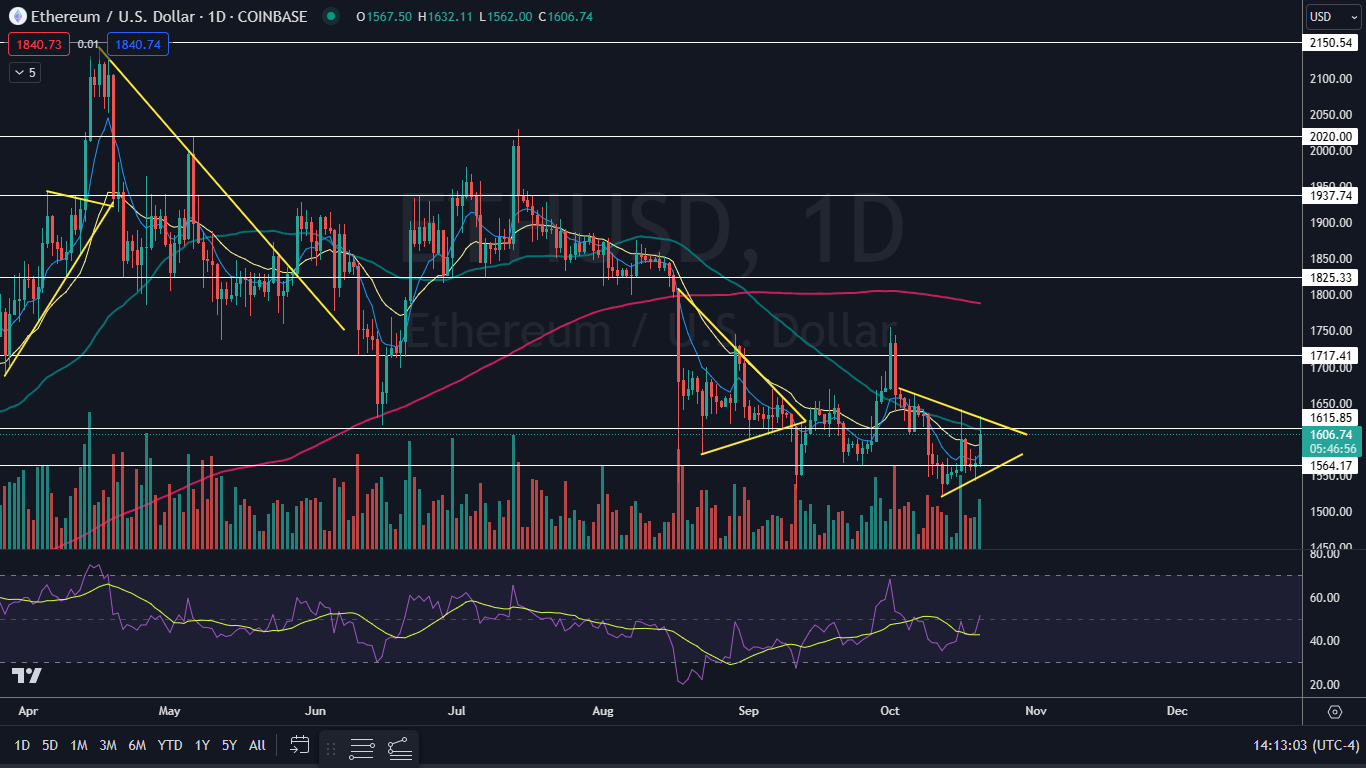The image size is (1366, 768).
Task: Click the green market status indicator
Action: [x=331, y=16]
